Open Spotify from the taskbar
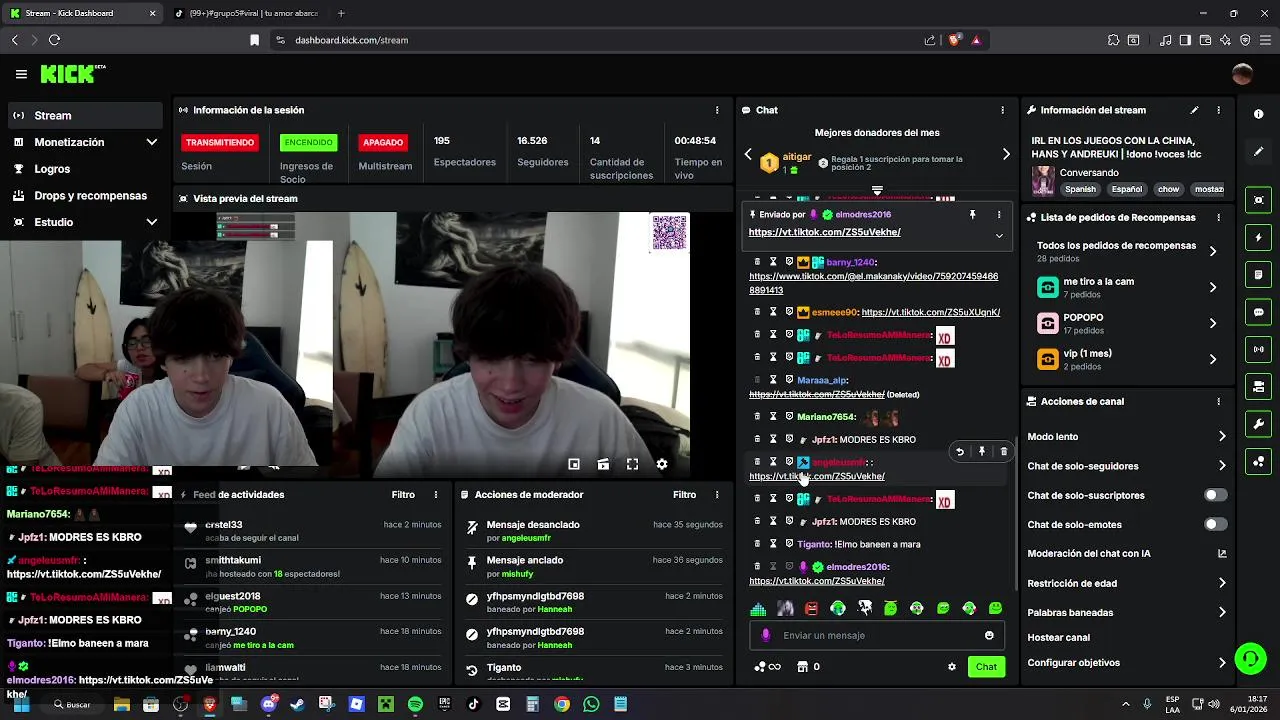The image size is (1280, 720). (x=415, y=705)
